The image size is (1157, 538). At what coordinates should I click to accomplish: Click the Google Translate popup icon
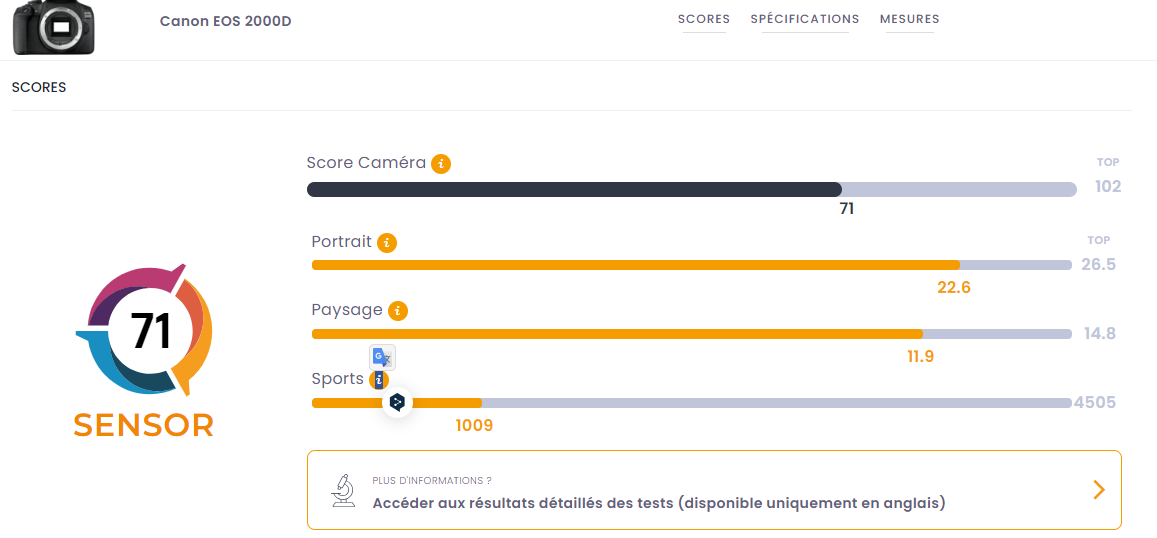tap(383, 357)
